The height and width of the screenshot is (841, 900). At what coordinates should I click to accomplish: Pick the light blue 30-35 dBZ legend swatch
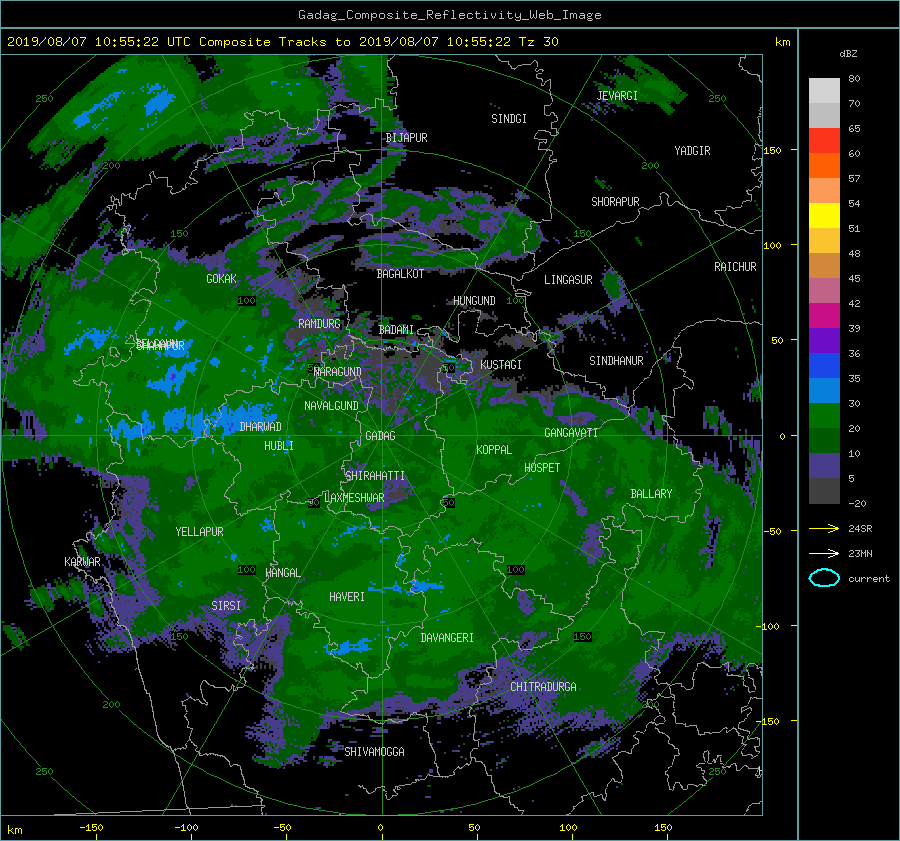coord(824,390)
